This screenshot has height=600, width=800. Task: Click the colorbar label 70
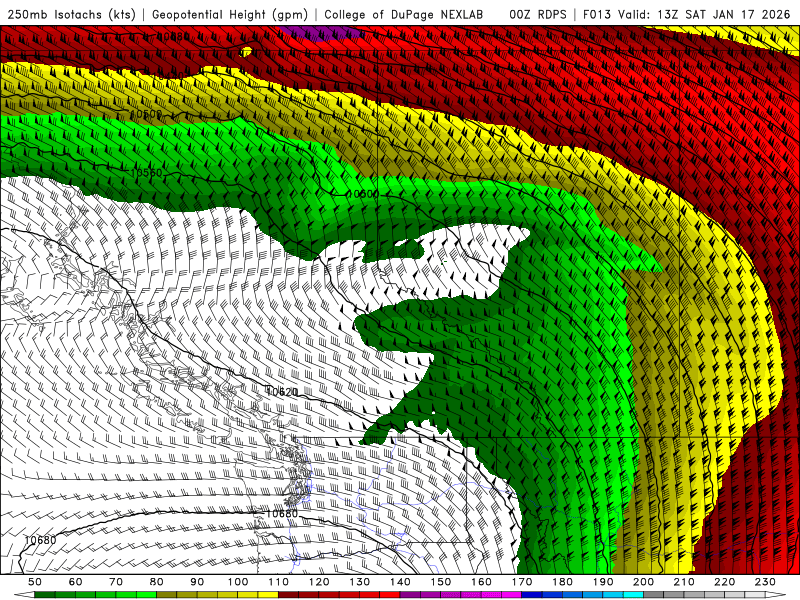[x=116, y=582]
